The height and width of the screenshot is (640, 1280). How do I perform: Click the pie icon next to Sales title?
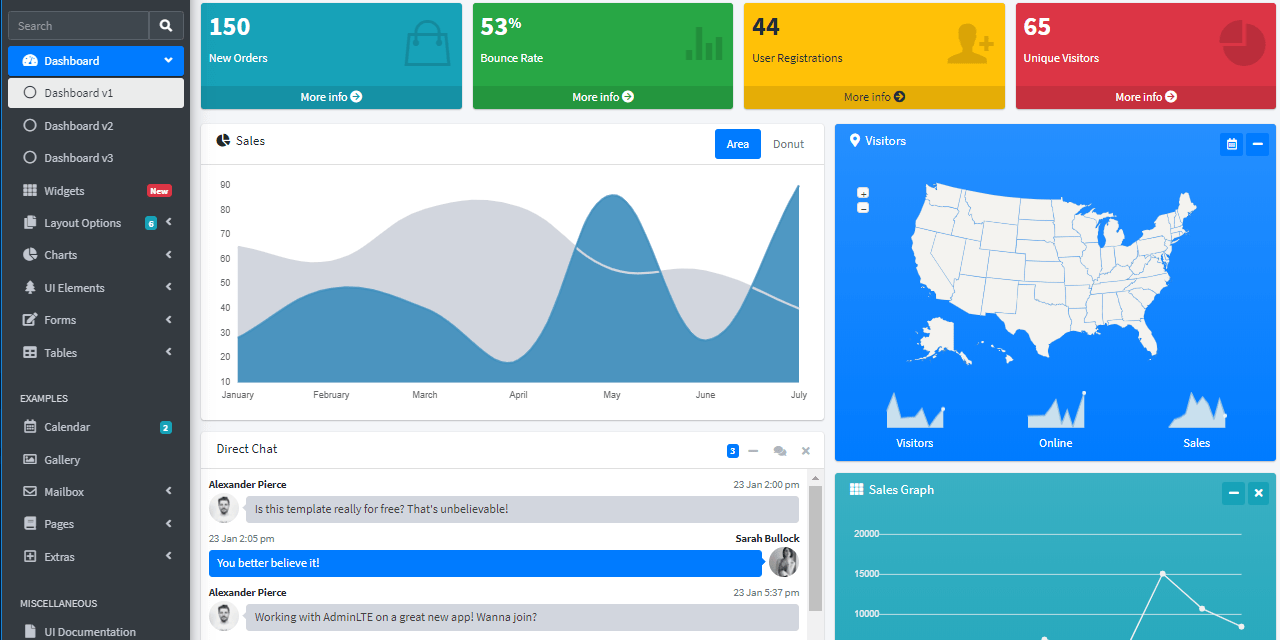pyautogui.click(x=222, y=140)
